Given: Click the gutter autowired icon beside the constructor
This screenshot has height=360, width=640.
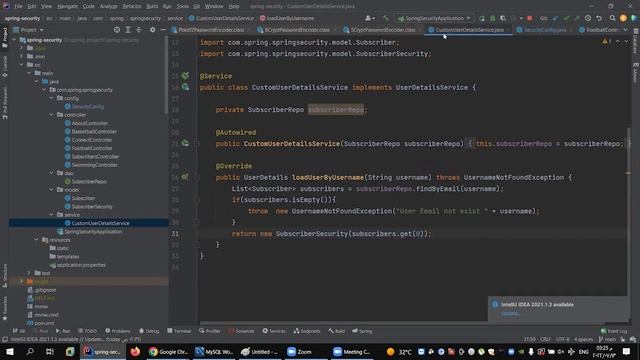Looking at the screenshot, I should pyautogui.click(x=185, y=143).
